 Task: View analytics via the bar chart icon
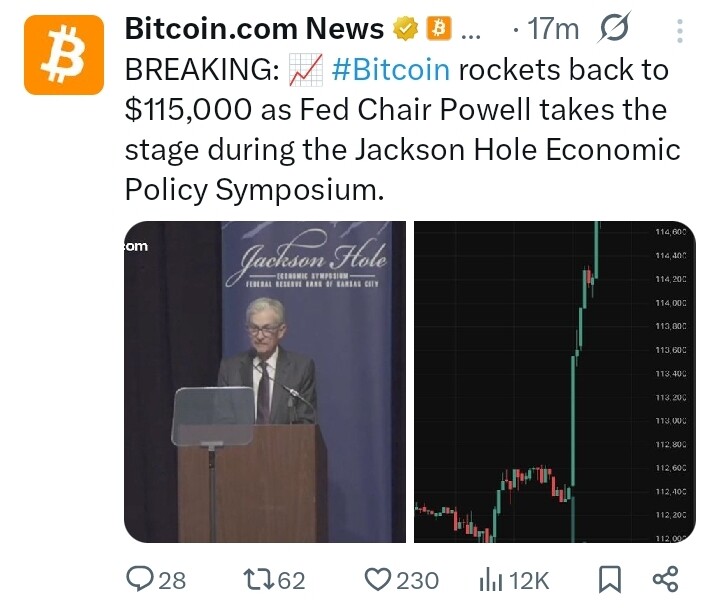click(x=490, y=580)
